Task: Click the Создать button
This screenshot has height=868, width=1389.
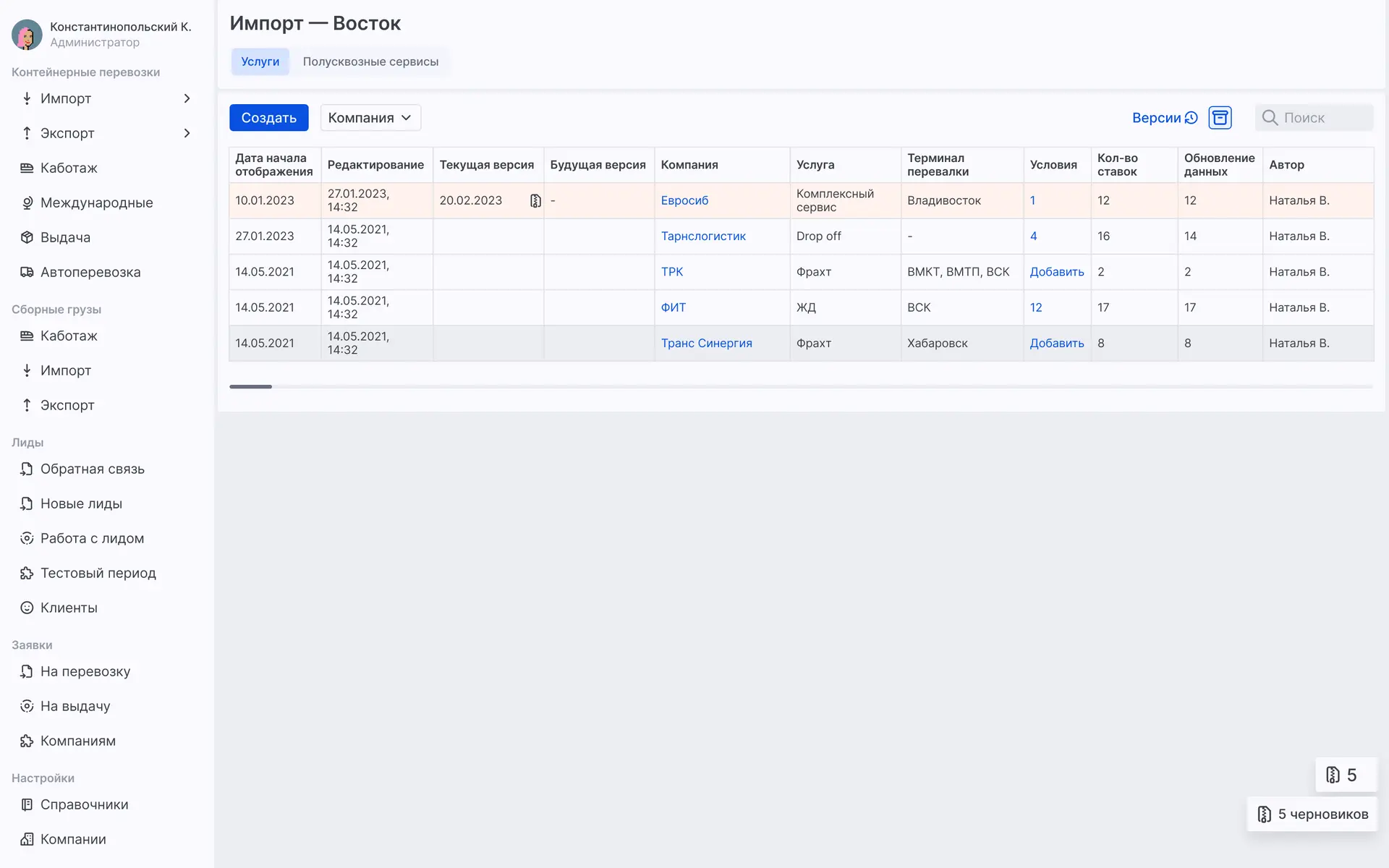Action: pyautogui.click(x=268, y=118)
